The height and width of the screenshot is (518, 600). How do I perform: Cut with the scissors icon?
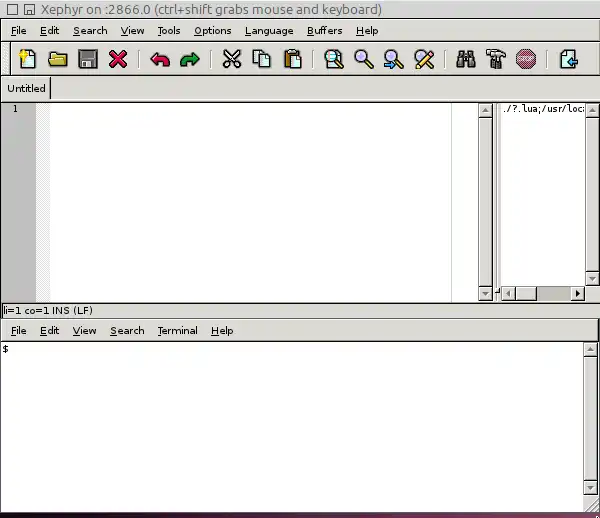(232, 59)
